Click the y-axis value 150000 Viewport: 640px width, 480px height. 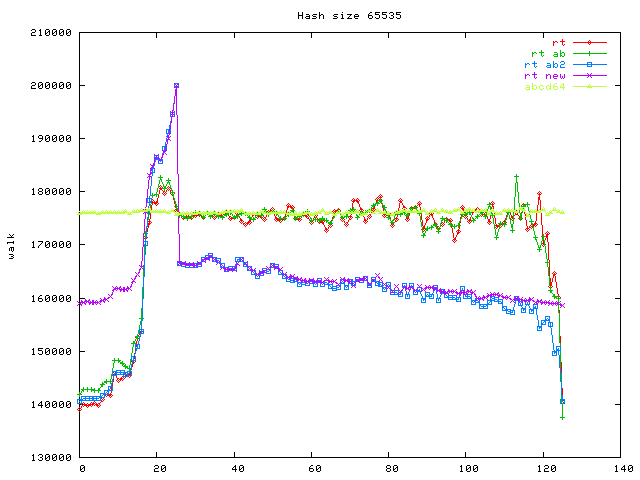[51, 352]
